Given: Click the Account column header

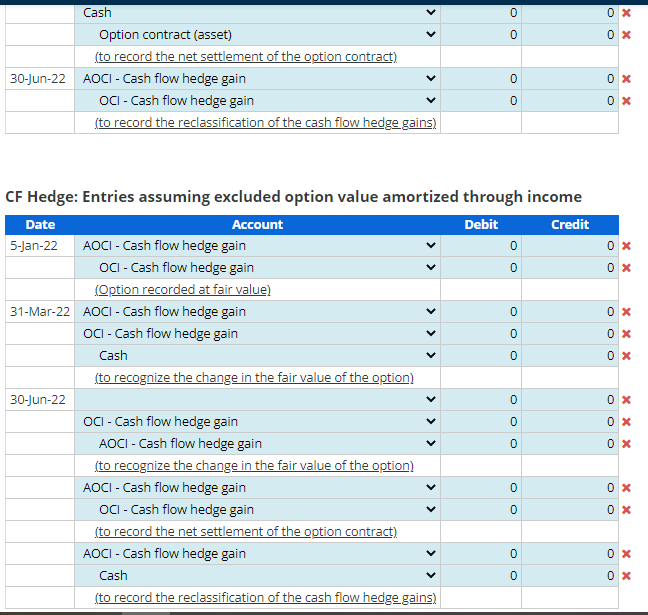Looking at the screenshot, I should [257, 225].
